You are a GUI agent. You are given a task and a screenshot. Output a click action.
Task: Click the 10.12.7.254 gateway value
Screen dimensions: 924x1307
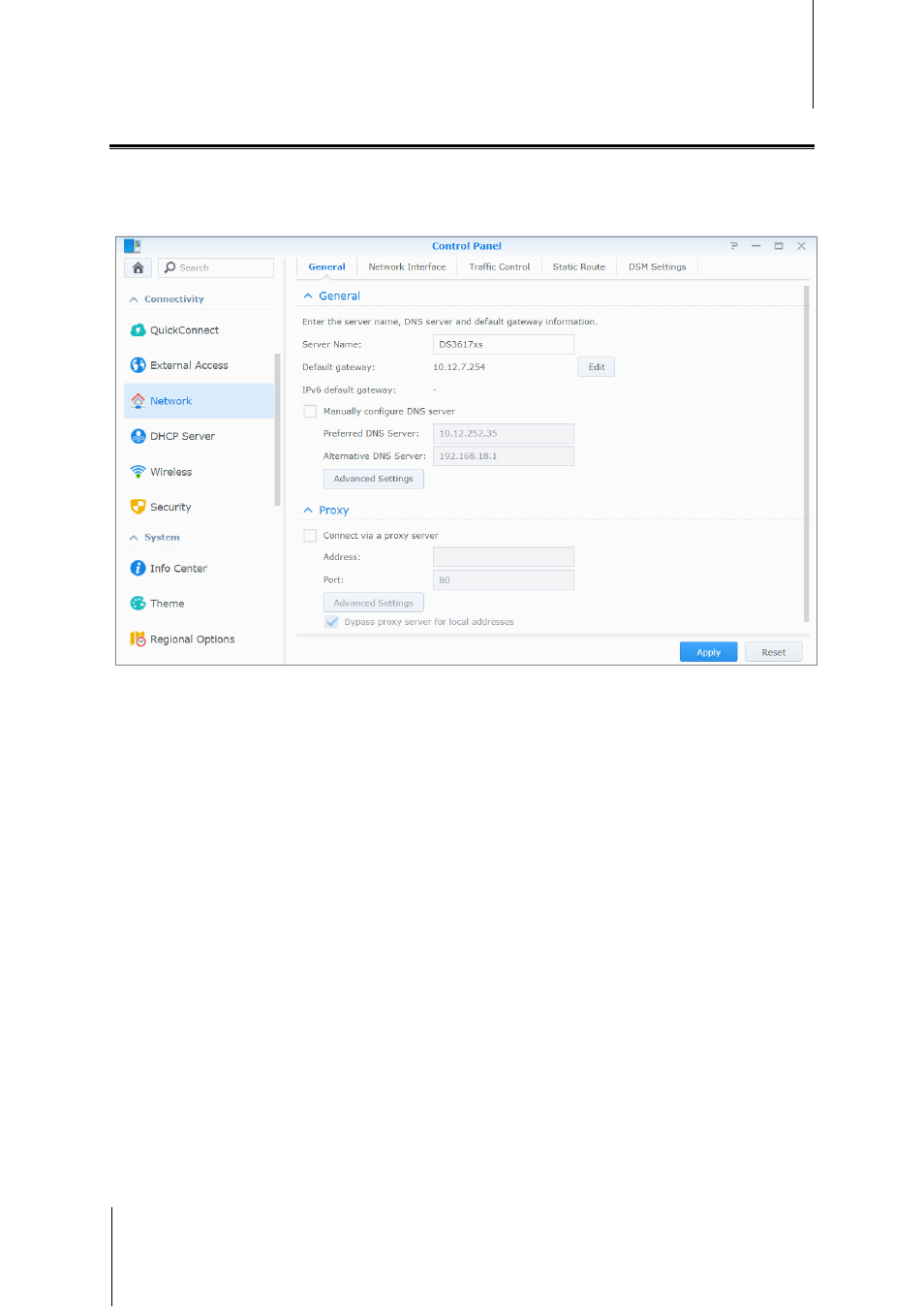459,367
